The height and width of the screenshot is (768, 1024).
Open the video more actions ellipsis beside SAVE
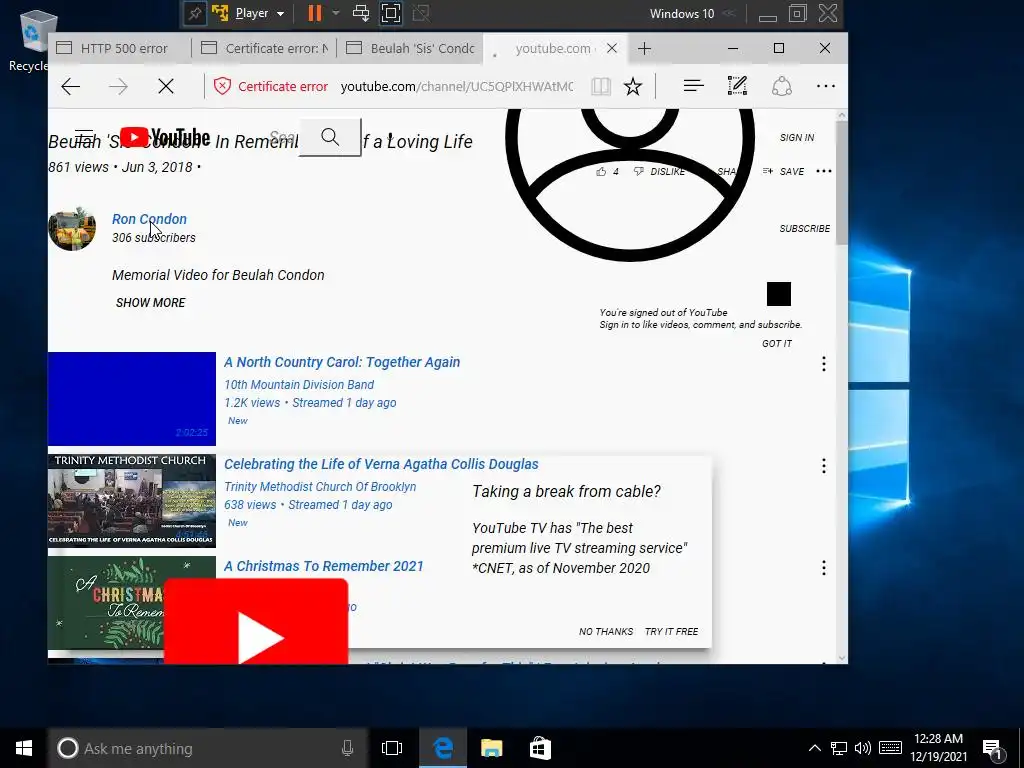(824, 171)
